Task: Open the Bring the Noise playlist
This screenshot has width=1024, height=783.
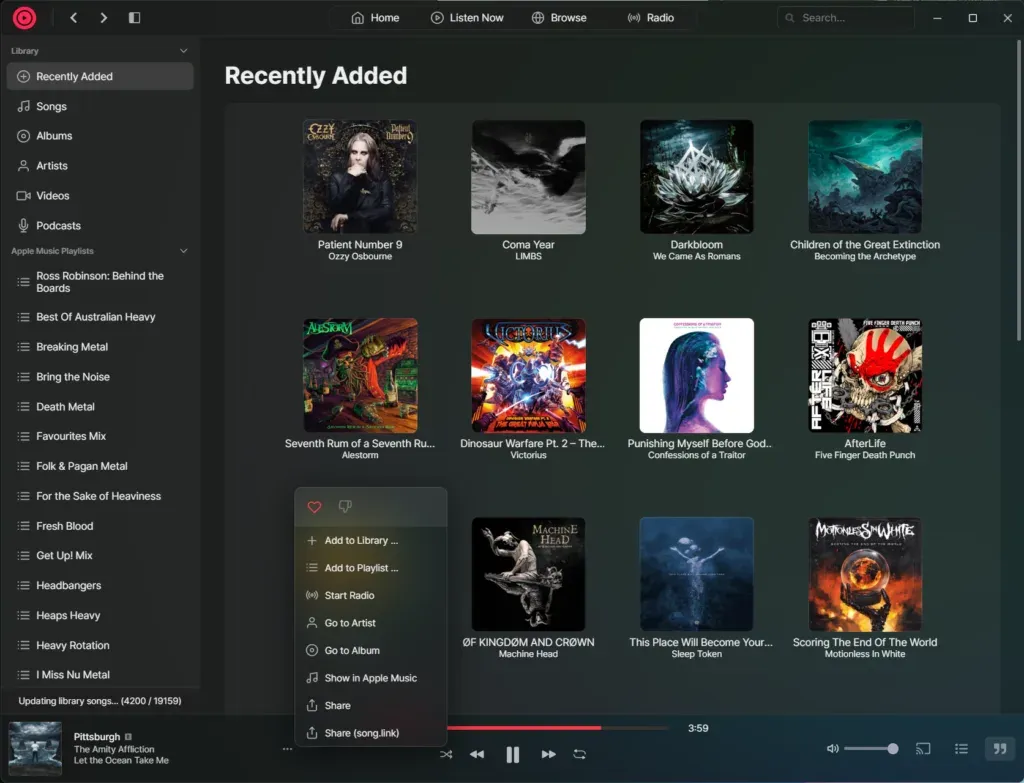Action: tap(100, 377)
